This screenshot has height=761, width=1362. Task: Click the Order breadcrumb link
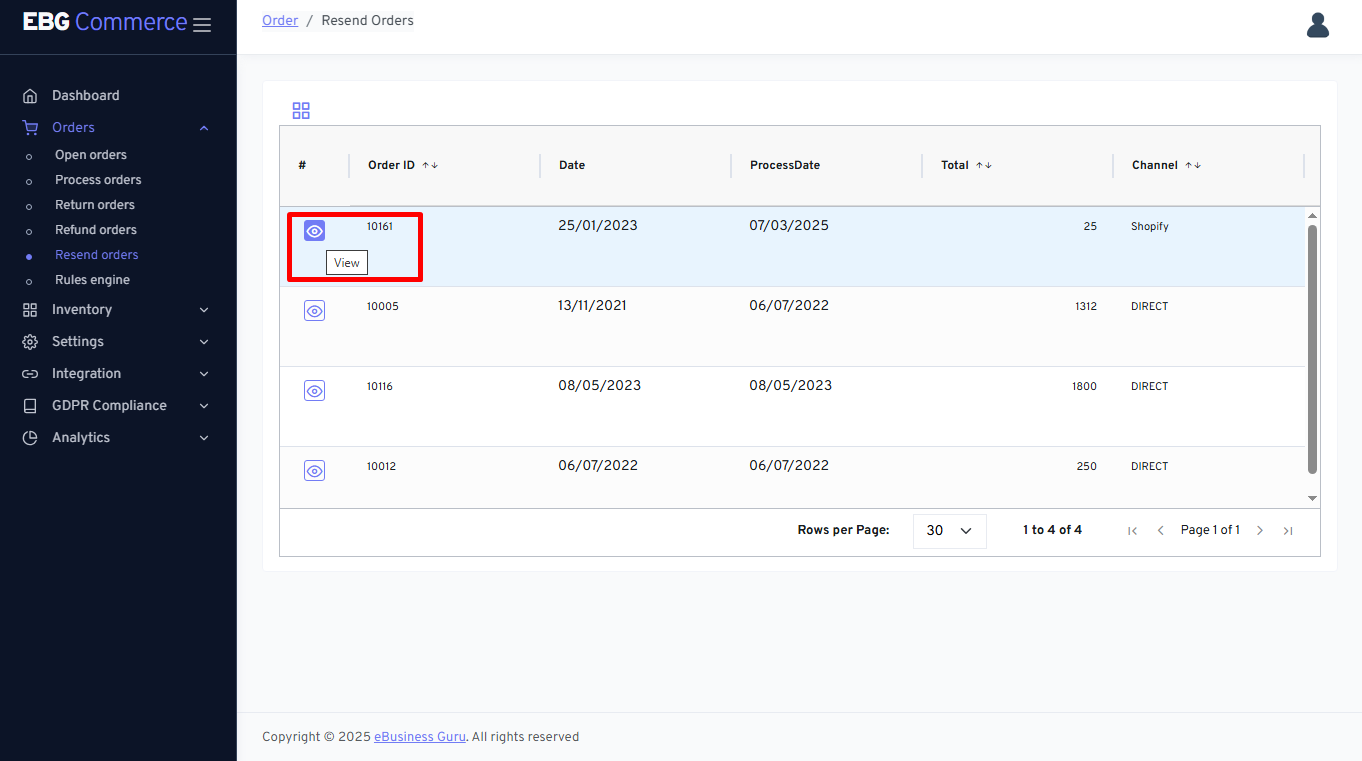tap(280, 20)
